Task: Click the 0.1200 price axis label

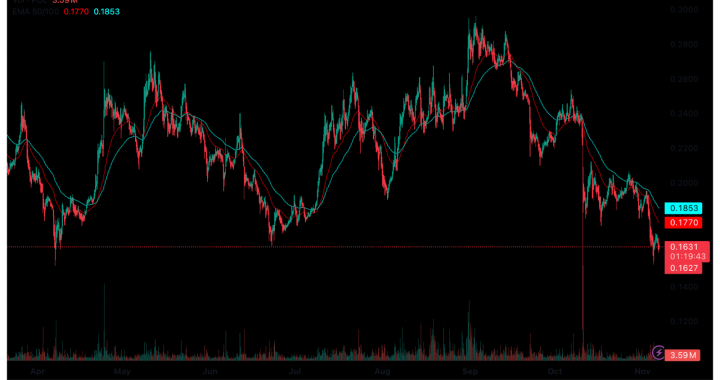Action: pos(684,322)
